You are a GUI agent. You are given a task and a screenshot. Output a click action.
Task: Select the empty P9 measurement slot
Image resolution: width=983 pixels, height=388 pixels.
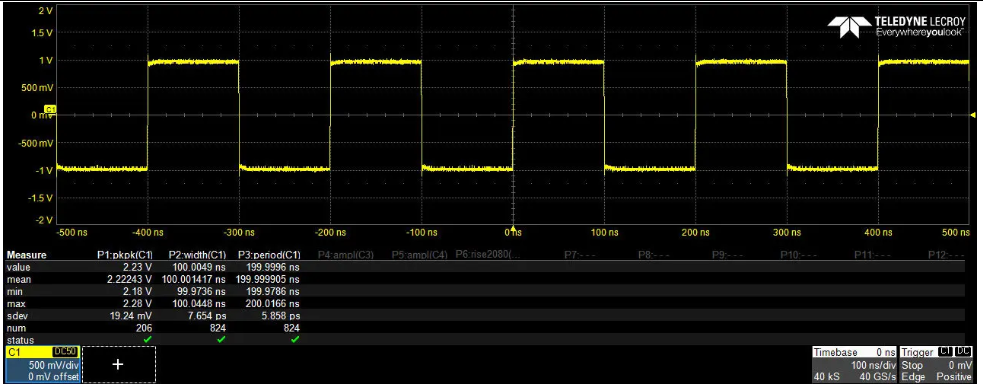coord(727,256)
